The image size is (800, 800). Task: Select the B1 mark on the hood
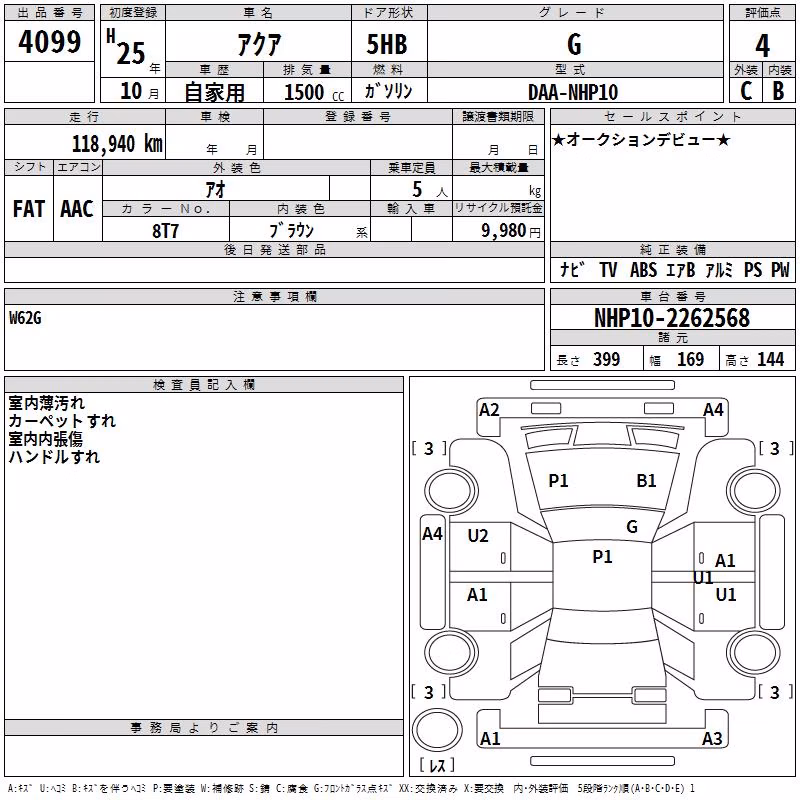pyautogui.click(x=646, y=481)
